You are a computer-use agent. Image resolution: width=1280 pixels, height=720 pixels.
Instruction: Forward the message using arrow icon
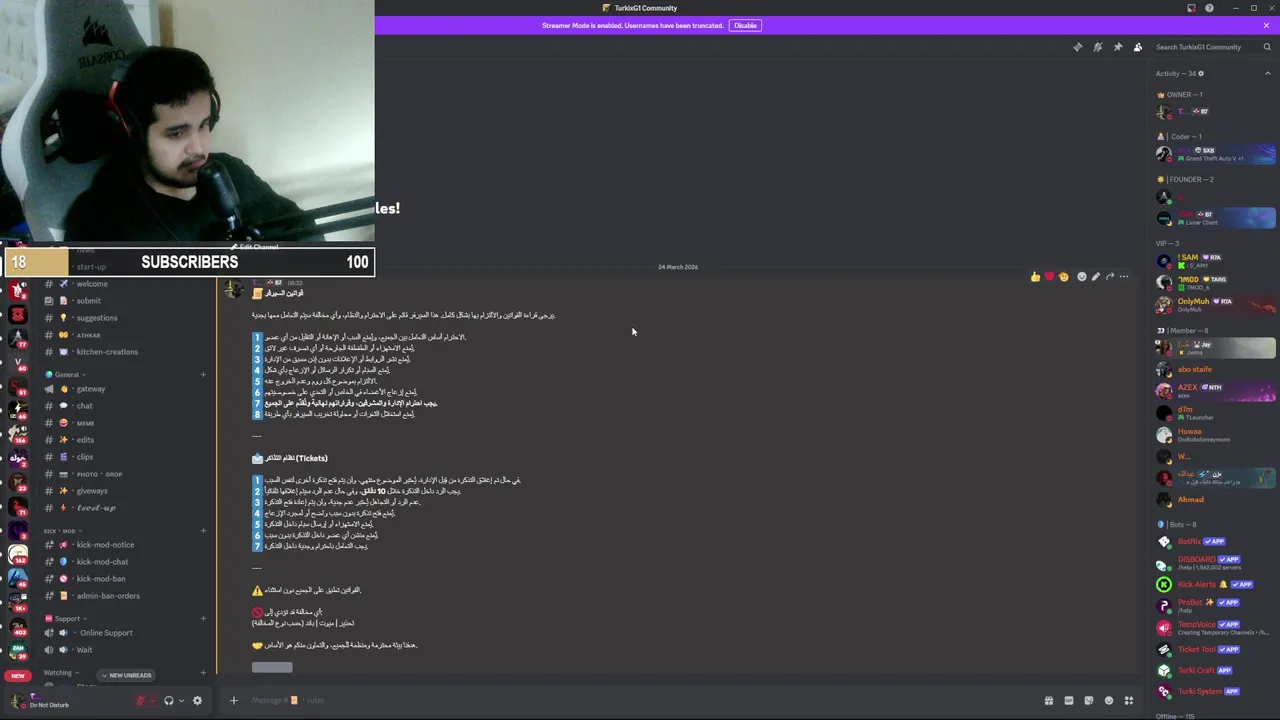[1109, 277]
